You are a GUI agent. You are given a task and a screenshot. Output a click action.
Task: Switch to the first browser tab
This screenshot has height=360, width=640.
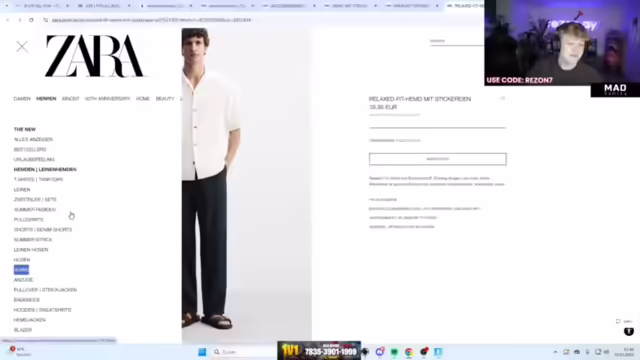(x=42, y=6)
